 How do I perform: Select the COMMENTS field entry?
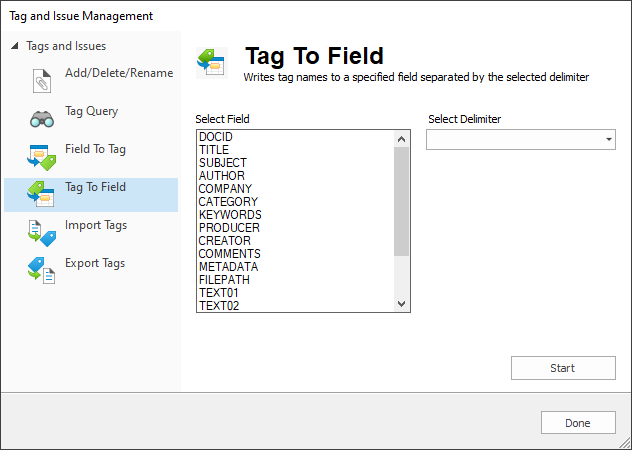click(x=229, y=254)
